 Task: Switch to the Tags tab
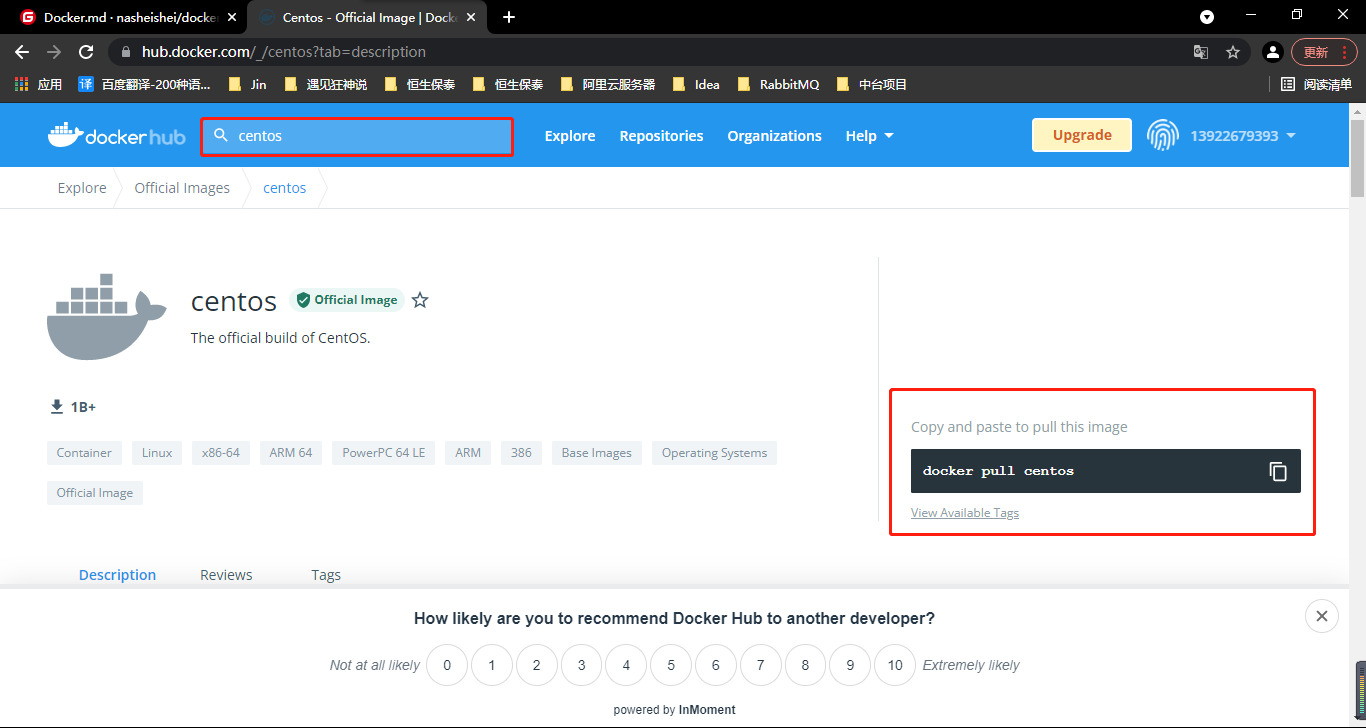[x=326, y=575]
